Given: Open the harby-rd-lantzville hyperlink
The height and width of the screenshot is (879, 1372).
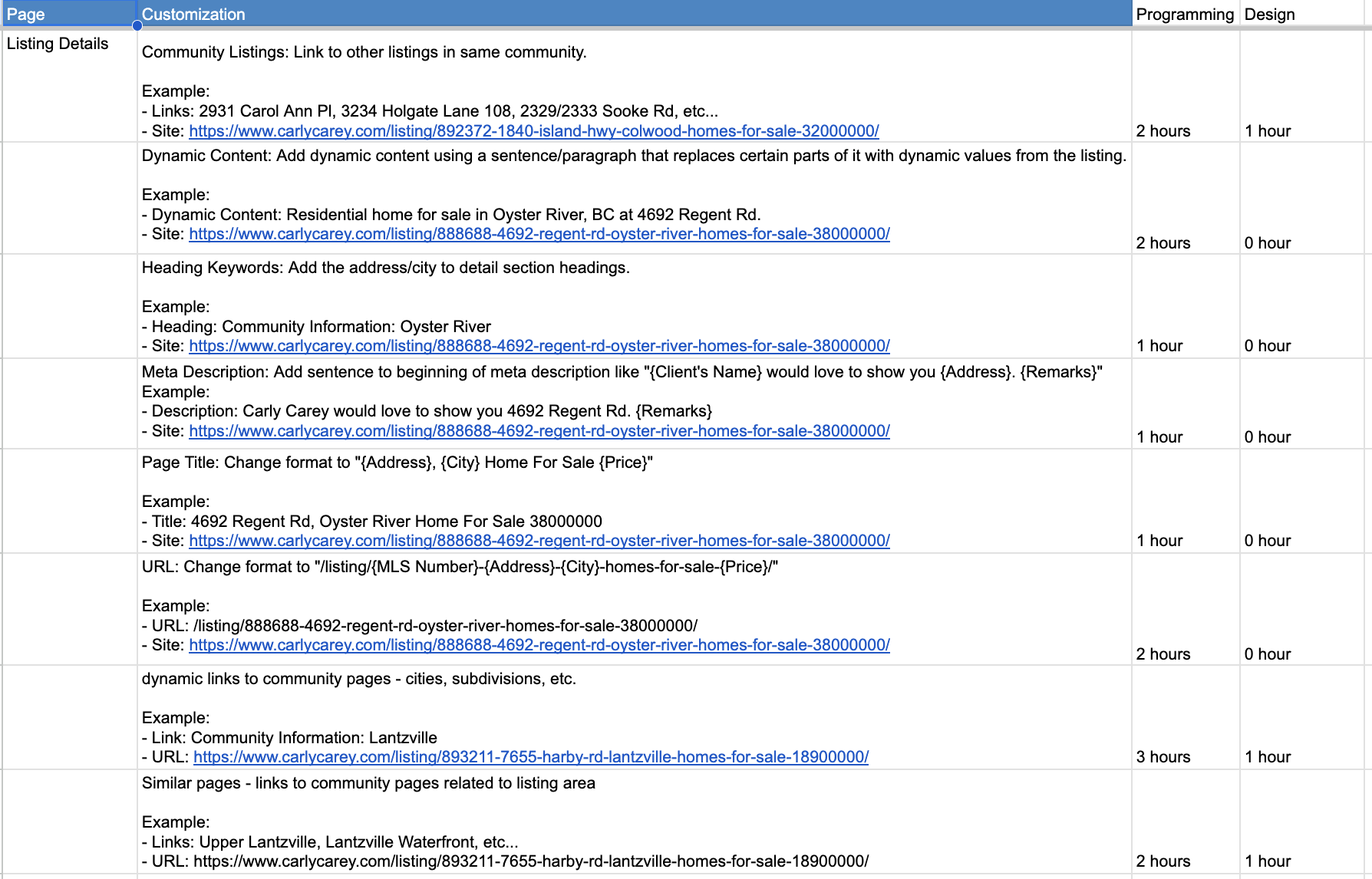Looking at the screenshot, I should point(530,757).
